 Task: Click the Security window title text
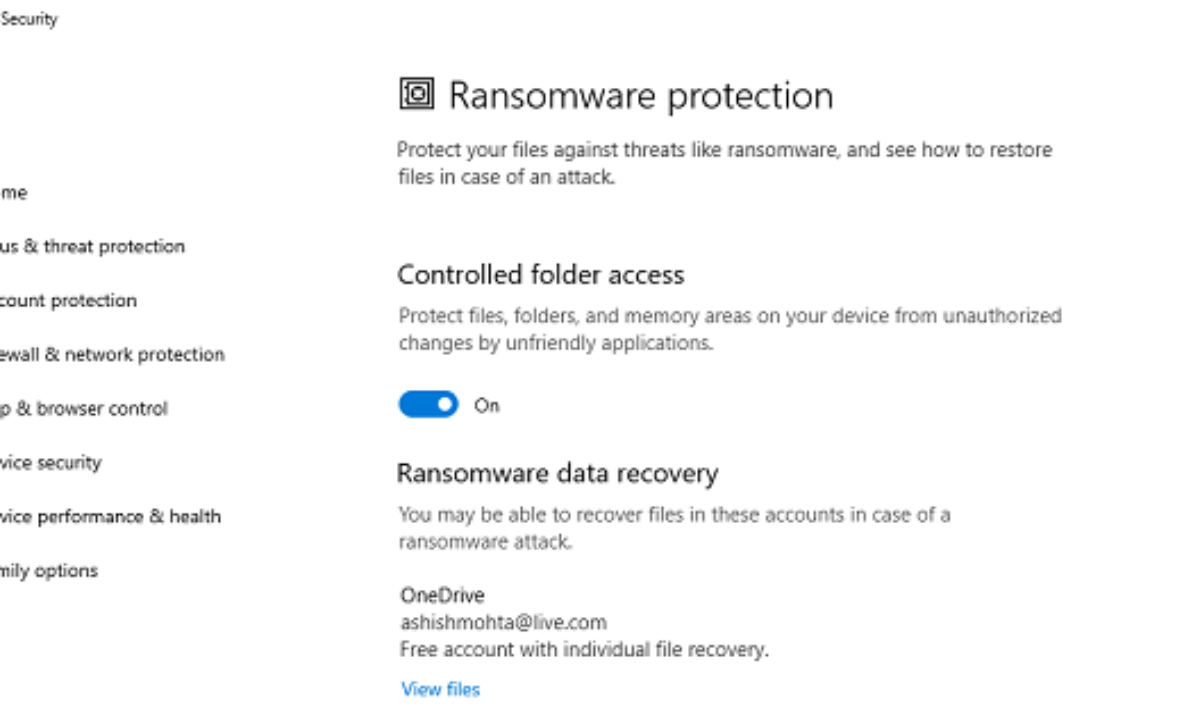point(29,19)
